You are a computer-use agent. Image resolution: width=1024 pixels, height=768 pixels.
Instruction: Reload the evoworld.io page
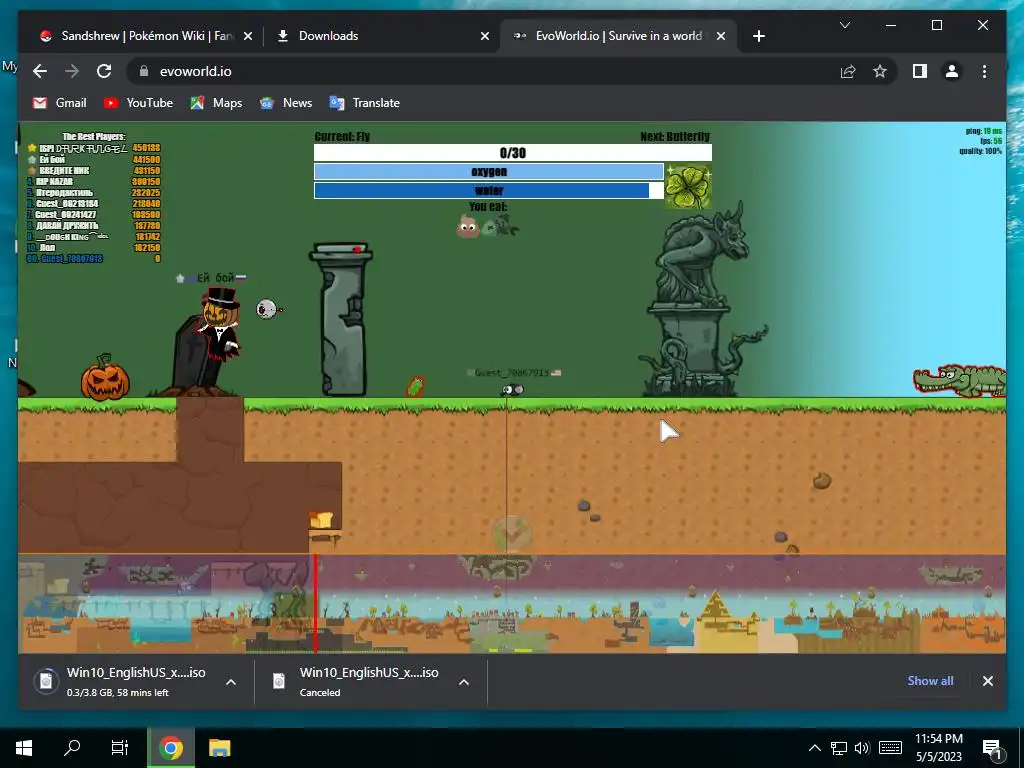point(104,71)
